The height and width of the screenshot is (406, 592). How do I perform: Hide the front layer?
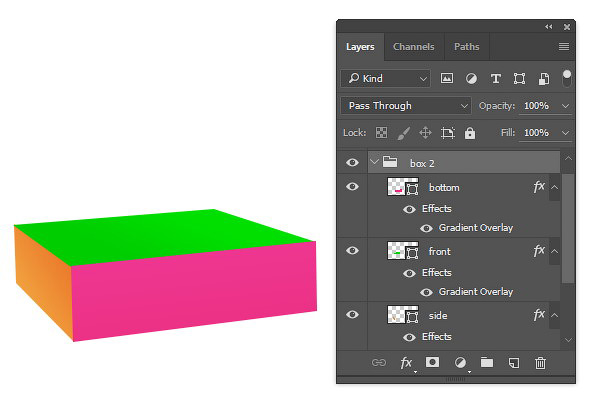click(352, 250)
